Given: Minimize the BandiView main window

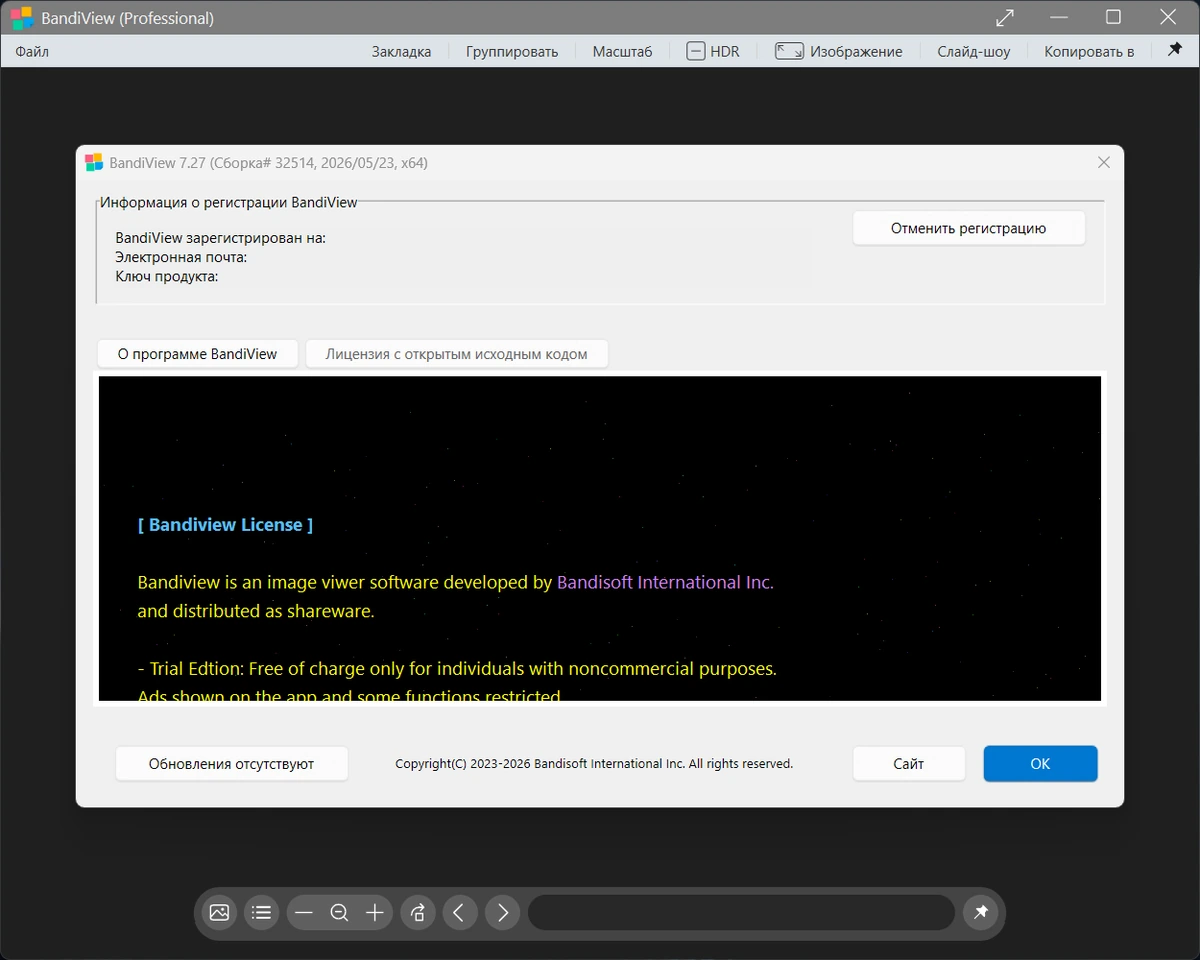Looking at the screenshot, I should point(1059,17).
